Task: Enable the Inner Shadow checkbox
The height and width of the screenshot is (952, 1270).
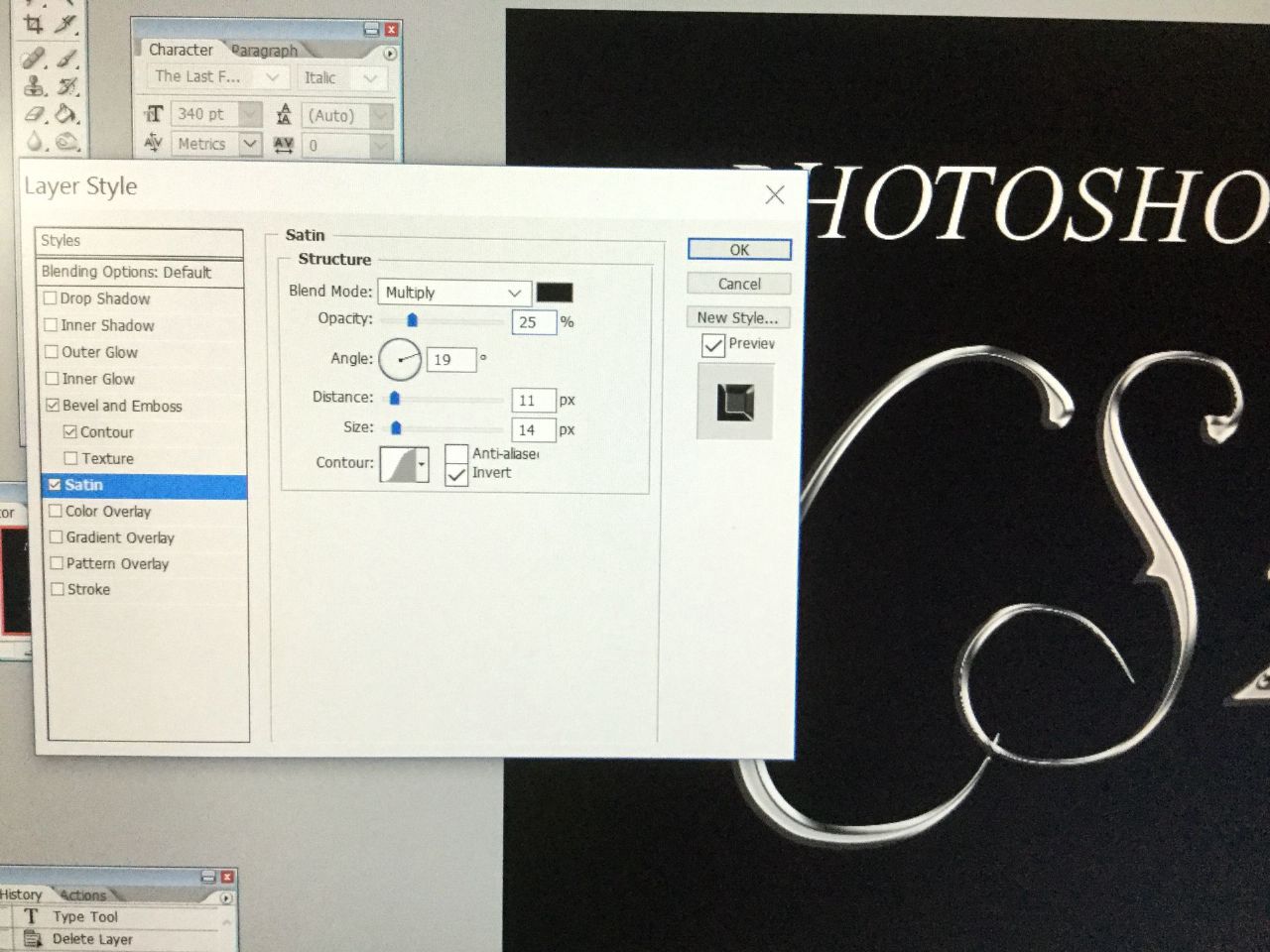Action: 52,324
